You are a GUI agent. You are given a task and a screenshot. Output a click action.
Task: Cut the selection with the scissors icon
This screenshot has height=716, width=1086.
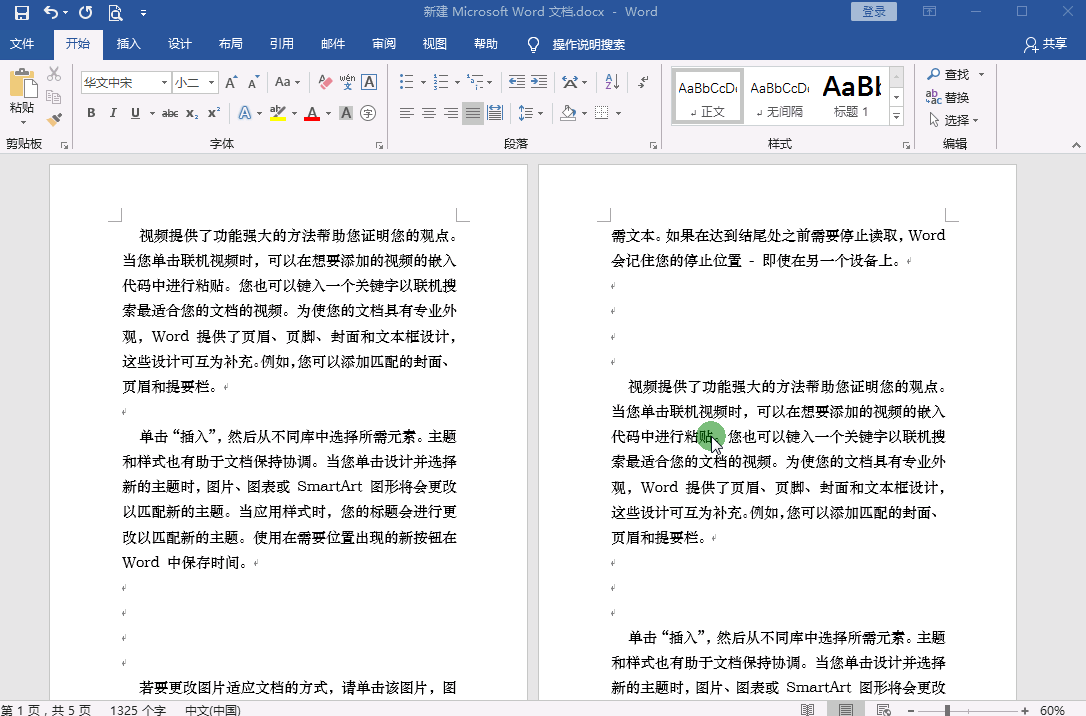(x=54, y=73)
